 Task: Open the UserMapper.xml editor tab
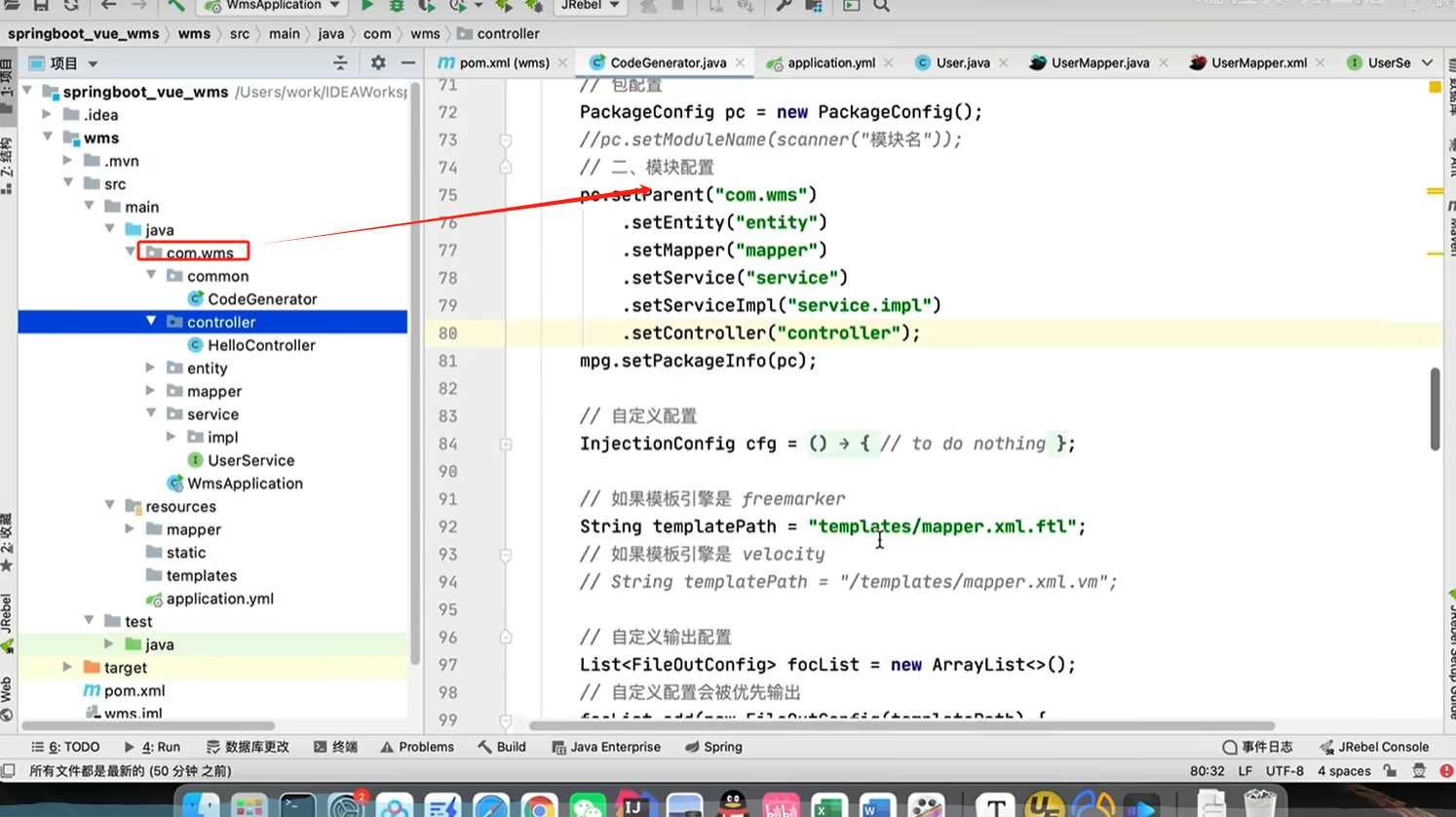click(x=1258, y=63)
